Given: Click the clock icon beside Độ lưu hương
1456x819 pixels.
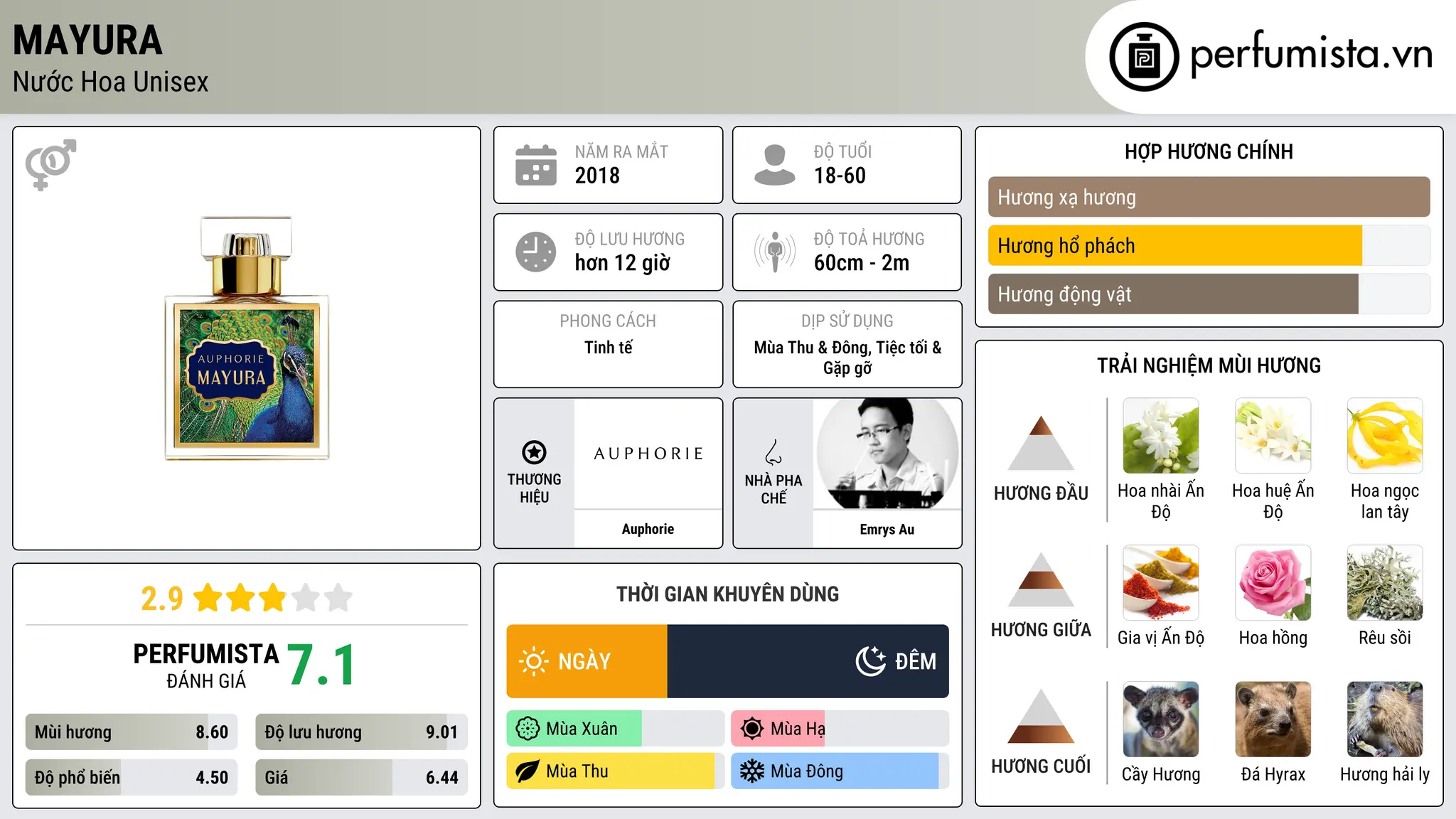Looking at the screenshot, I should (x=536, y=252).
